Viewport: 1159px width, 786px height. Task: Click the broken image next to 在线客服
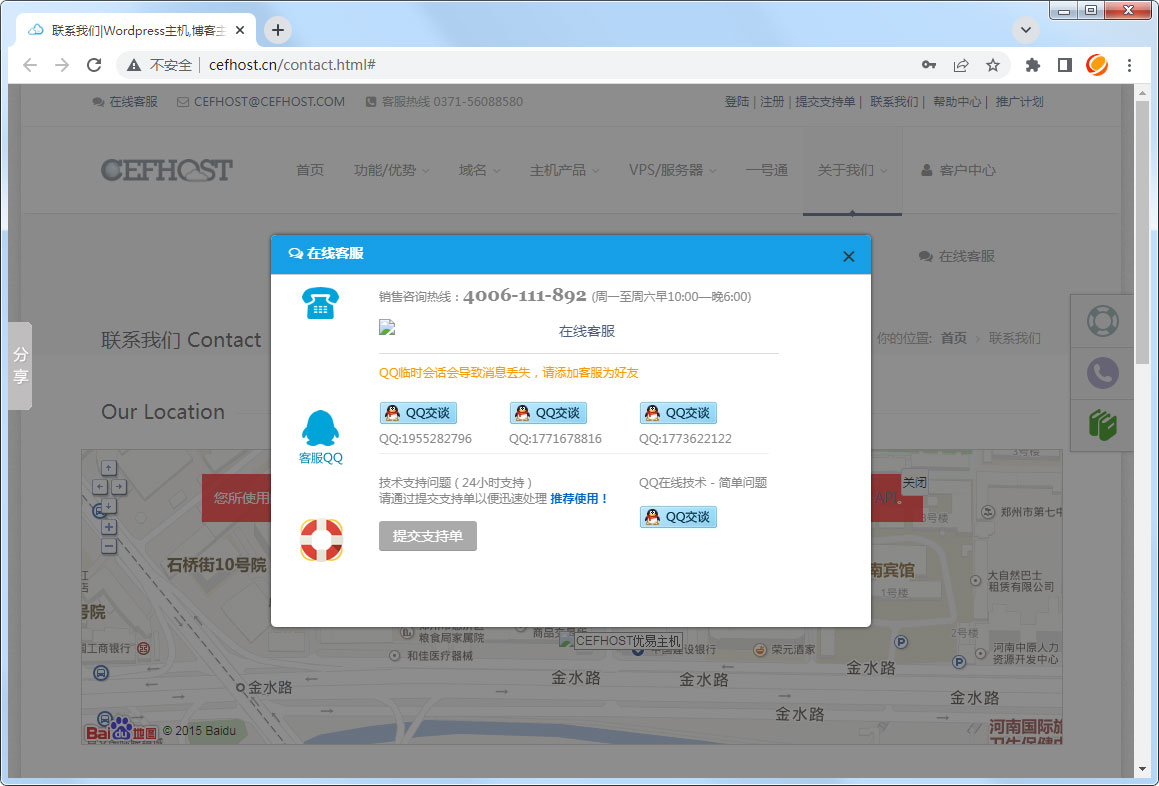point(387,328)
